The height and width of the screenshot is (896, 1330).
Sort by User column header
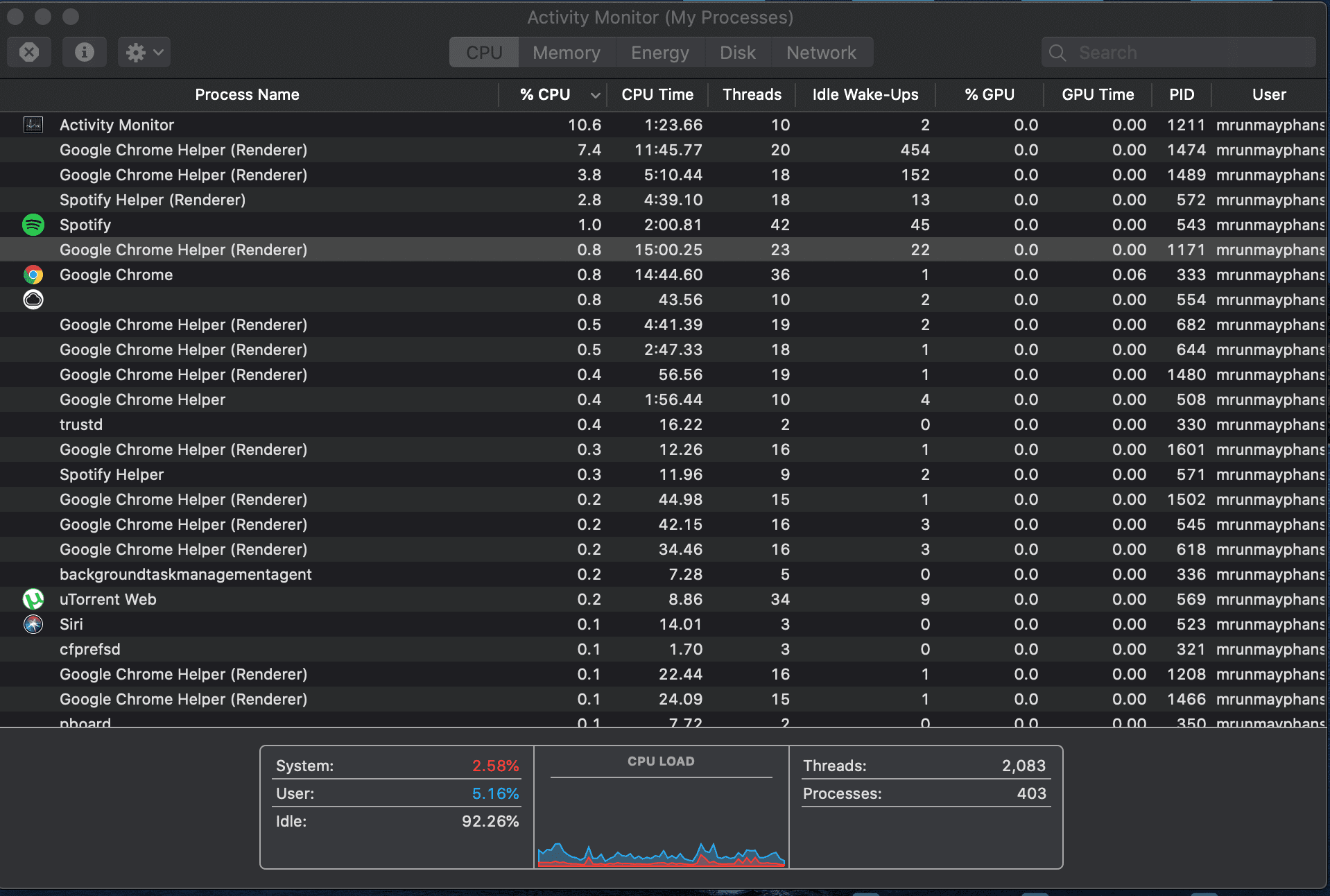[x=1269, y=94]
